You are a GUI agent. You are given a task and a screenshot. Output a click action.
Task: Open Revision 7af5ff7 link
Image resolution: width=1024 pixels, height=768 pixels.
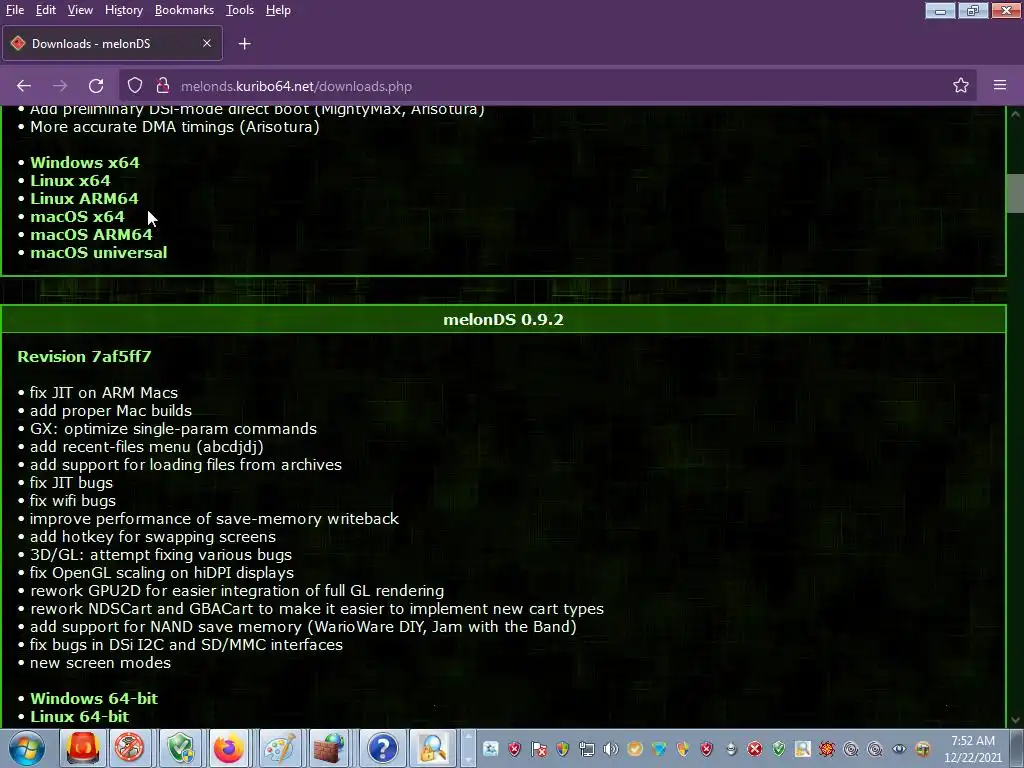(84, 357)
